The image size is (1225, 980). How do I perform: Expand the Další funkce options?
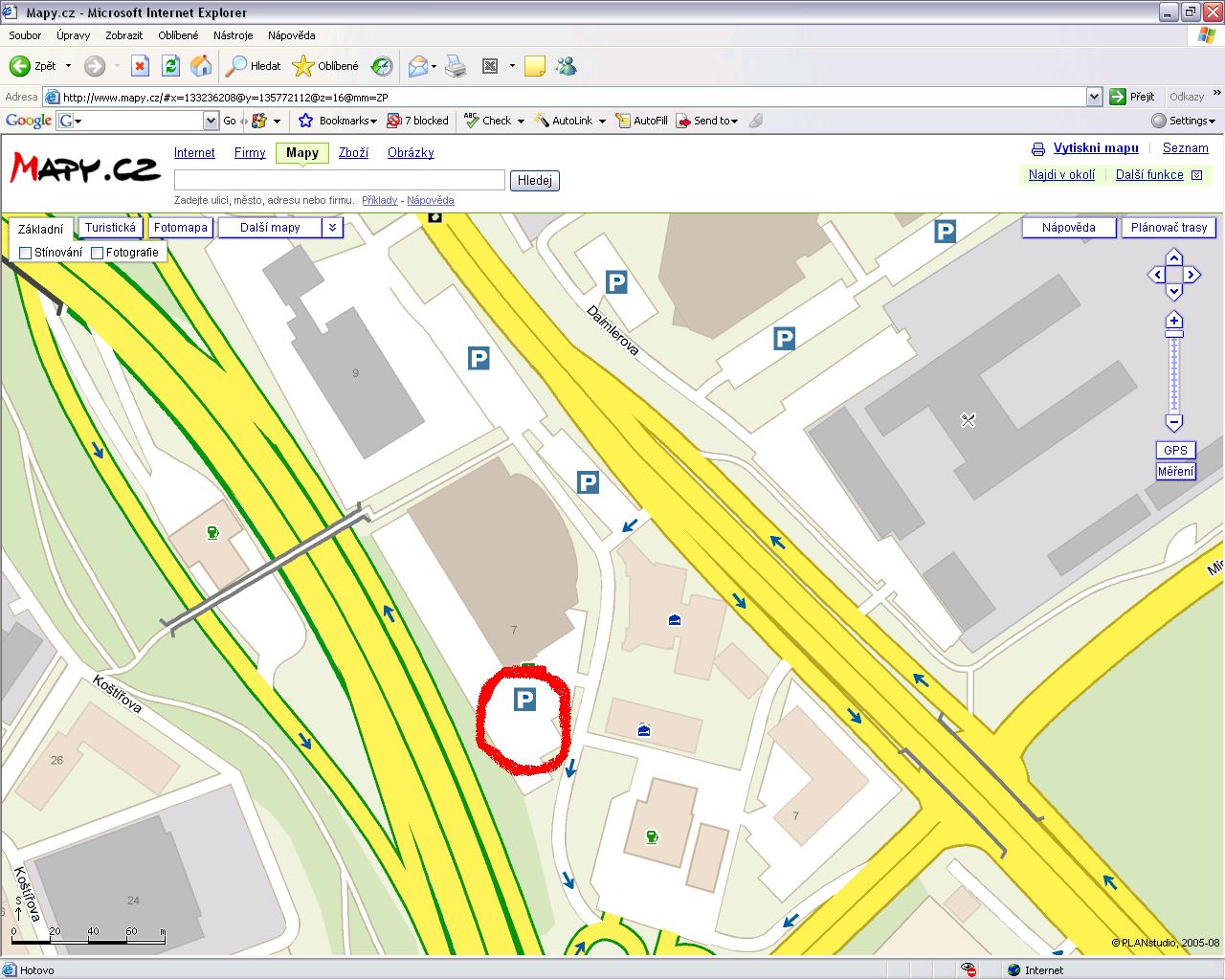(x=1194, y=175)
